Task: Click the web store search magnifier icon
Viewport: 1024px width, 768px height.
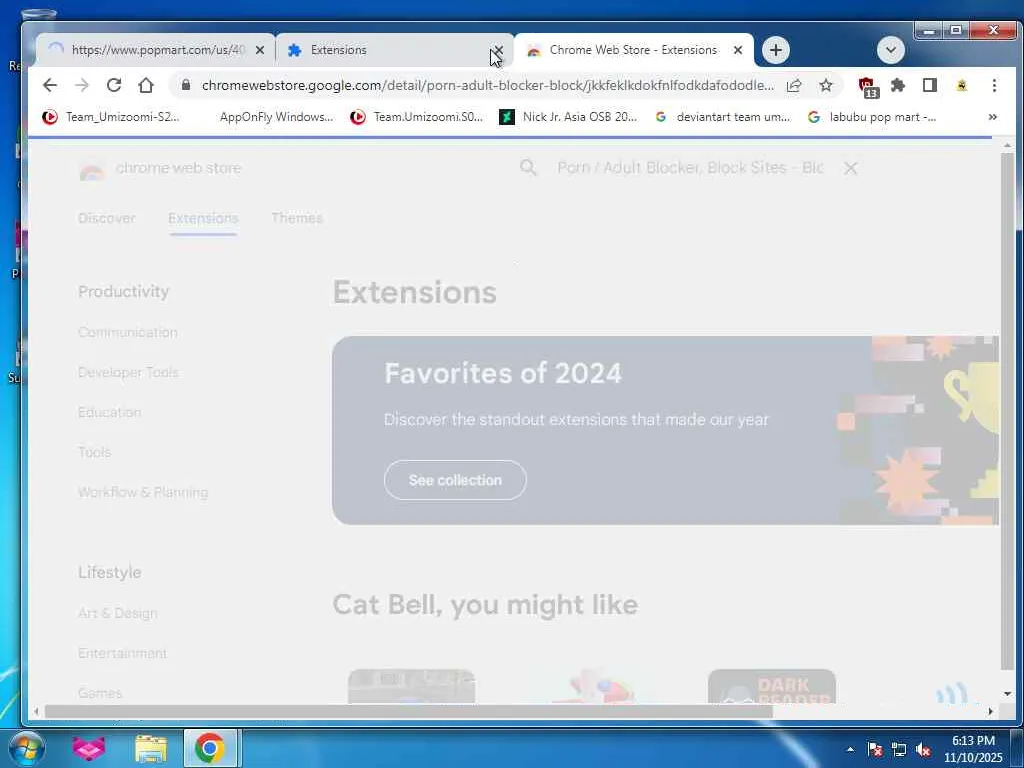Action: [x=528, y=168]
